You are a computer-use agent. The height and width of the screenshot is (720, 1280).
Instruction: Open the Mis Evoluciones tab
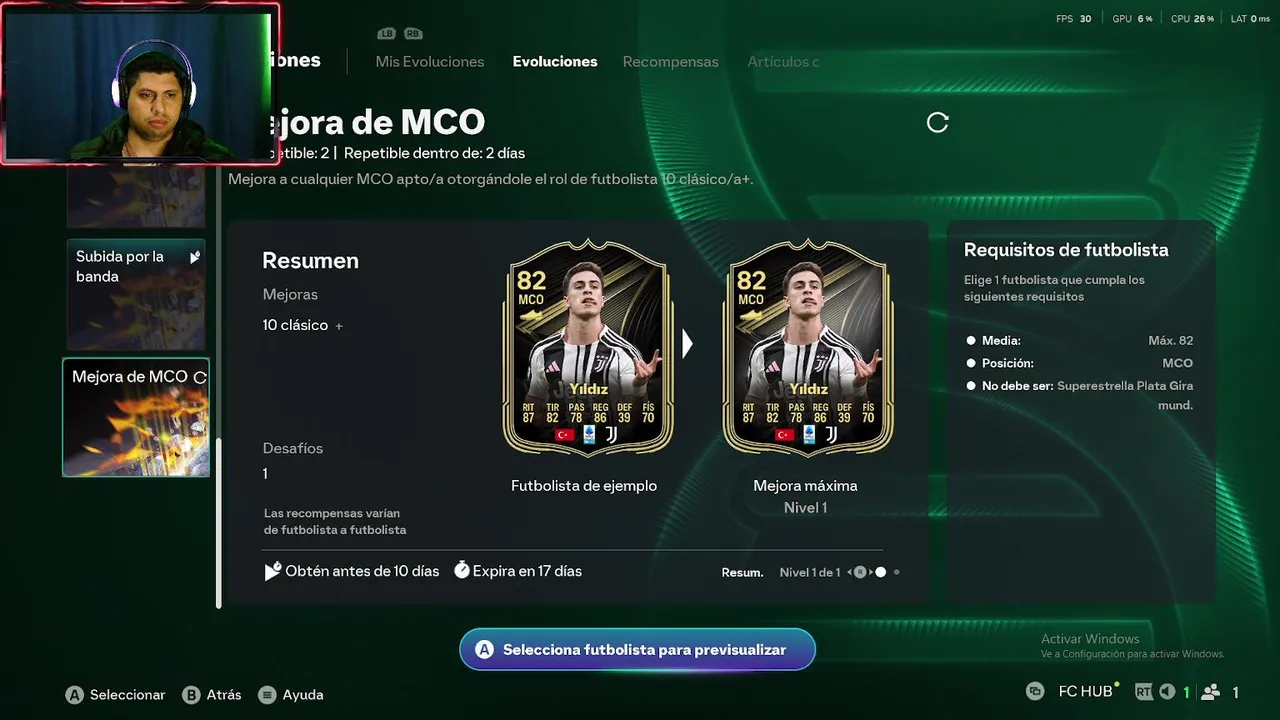(x=430, y=62)
